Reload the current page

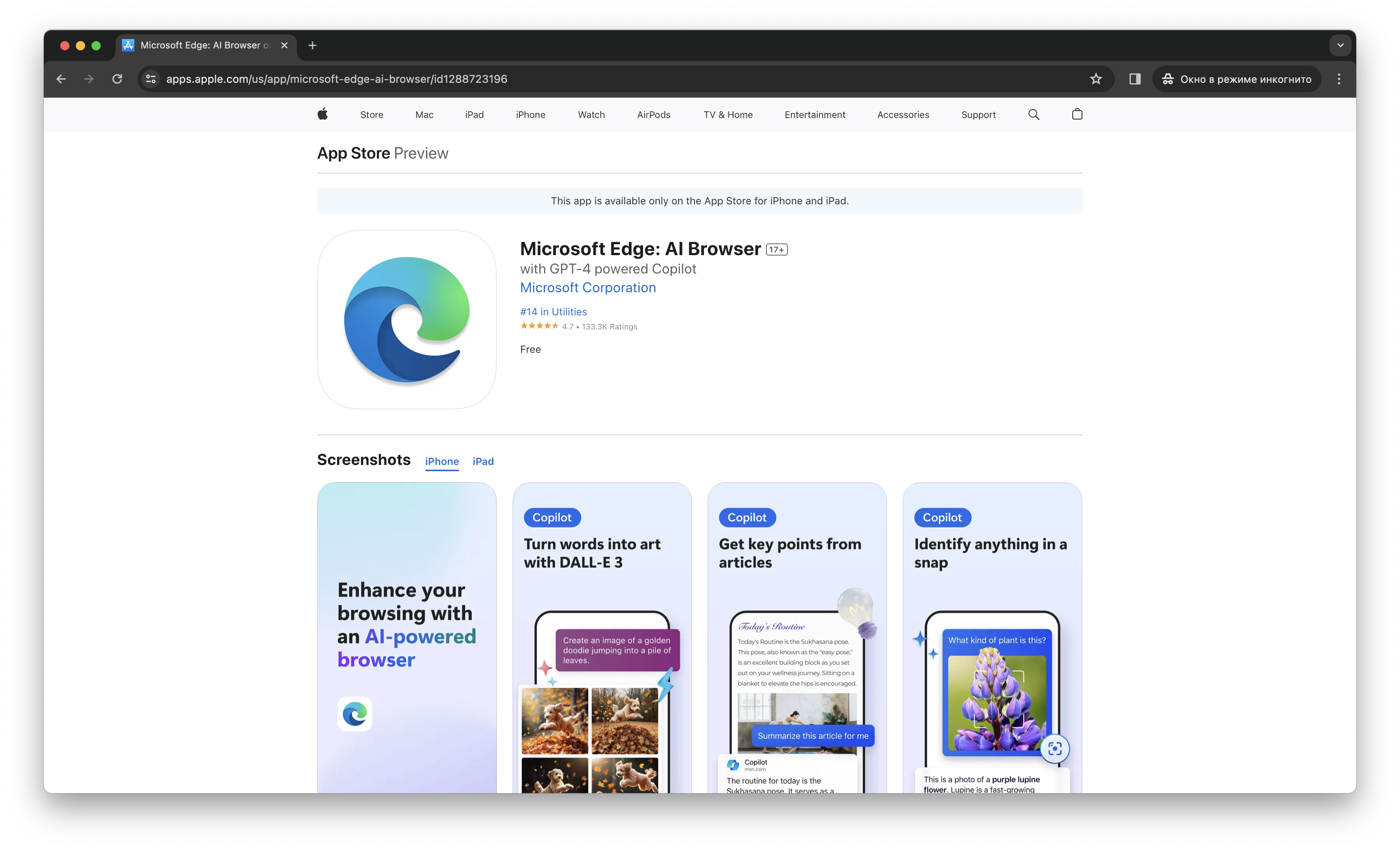pos(117,79)
